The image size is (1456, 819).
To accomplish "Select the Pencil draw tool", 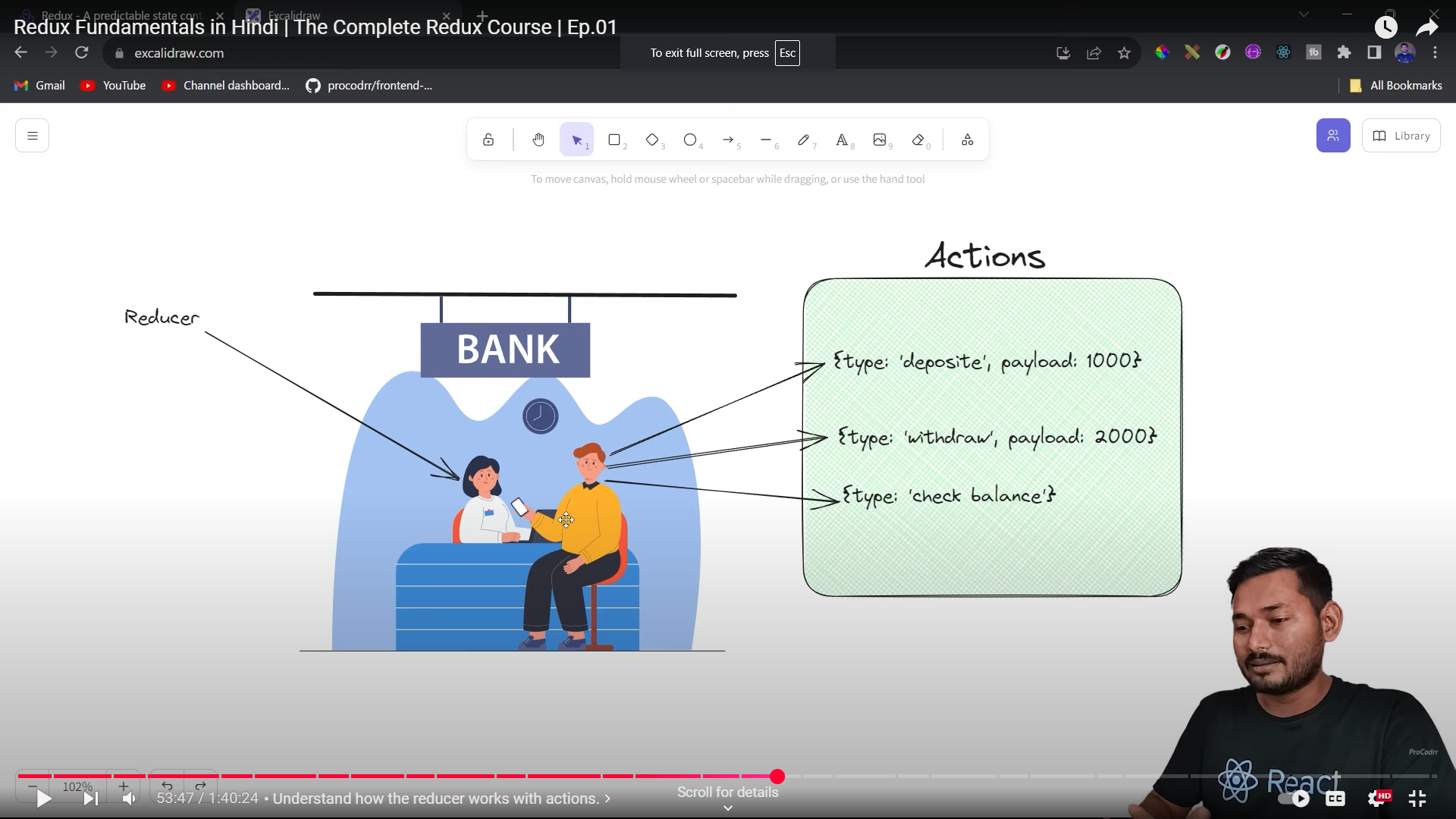I will coord(803,140).
